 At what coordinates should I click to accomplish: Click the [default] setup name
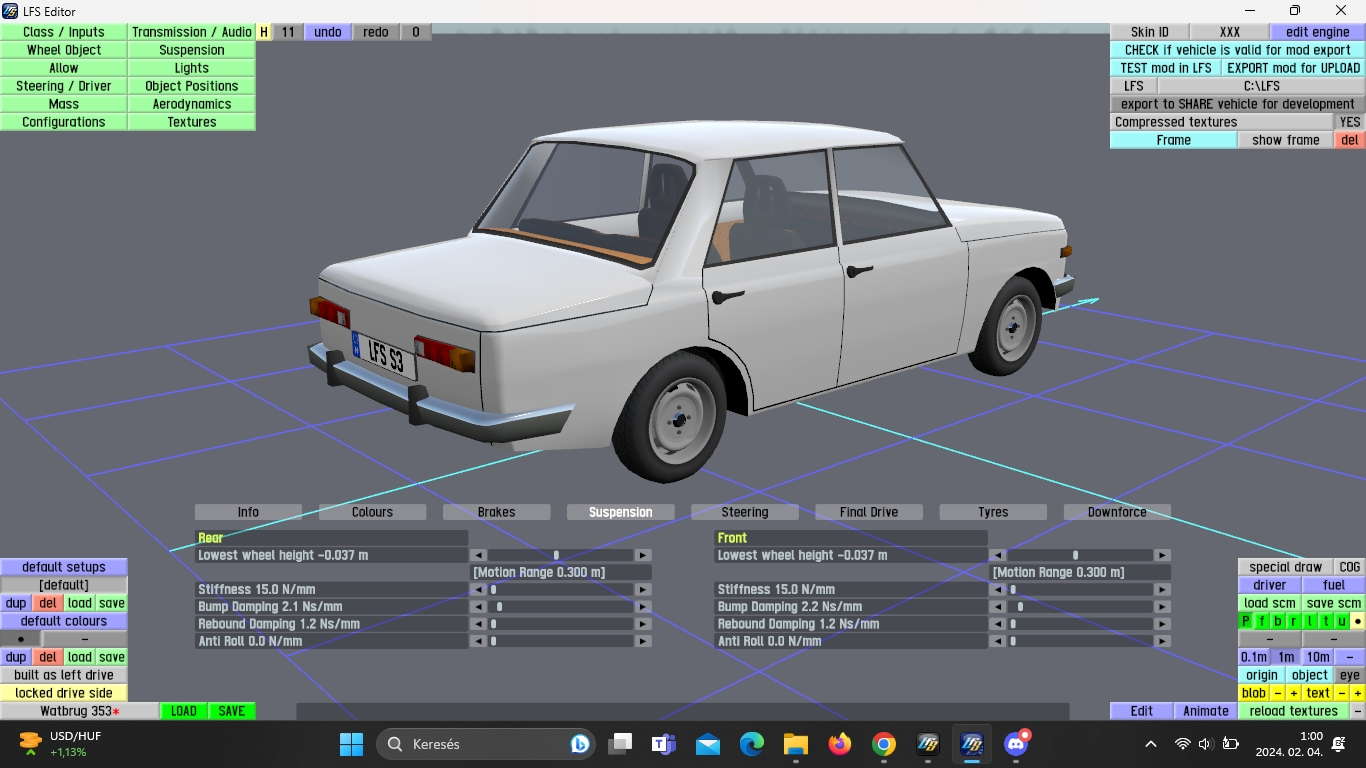64,585
